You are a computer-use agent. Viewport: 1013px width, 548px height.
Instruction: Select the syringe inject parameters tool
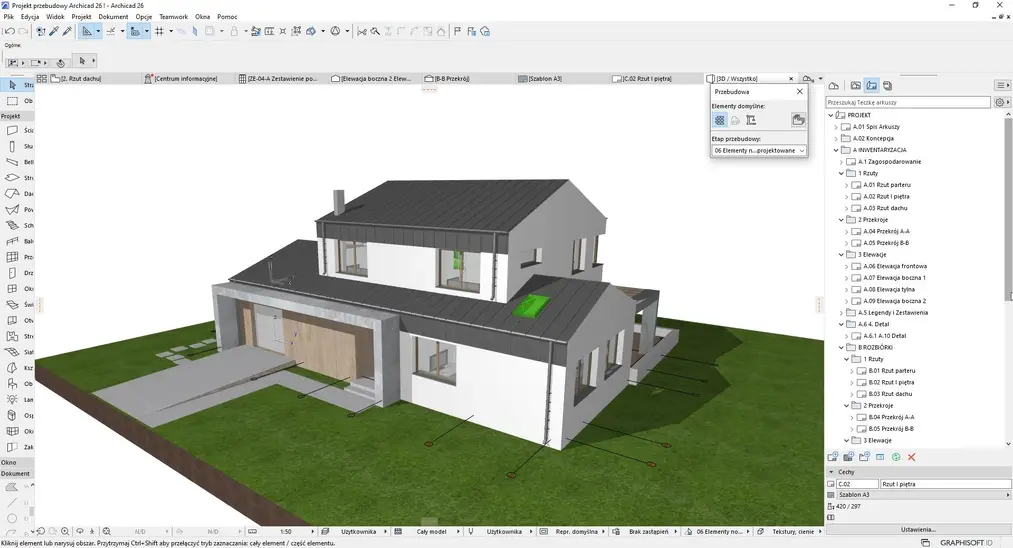point(67,31)
